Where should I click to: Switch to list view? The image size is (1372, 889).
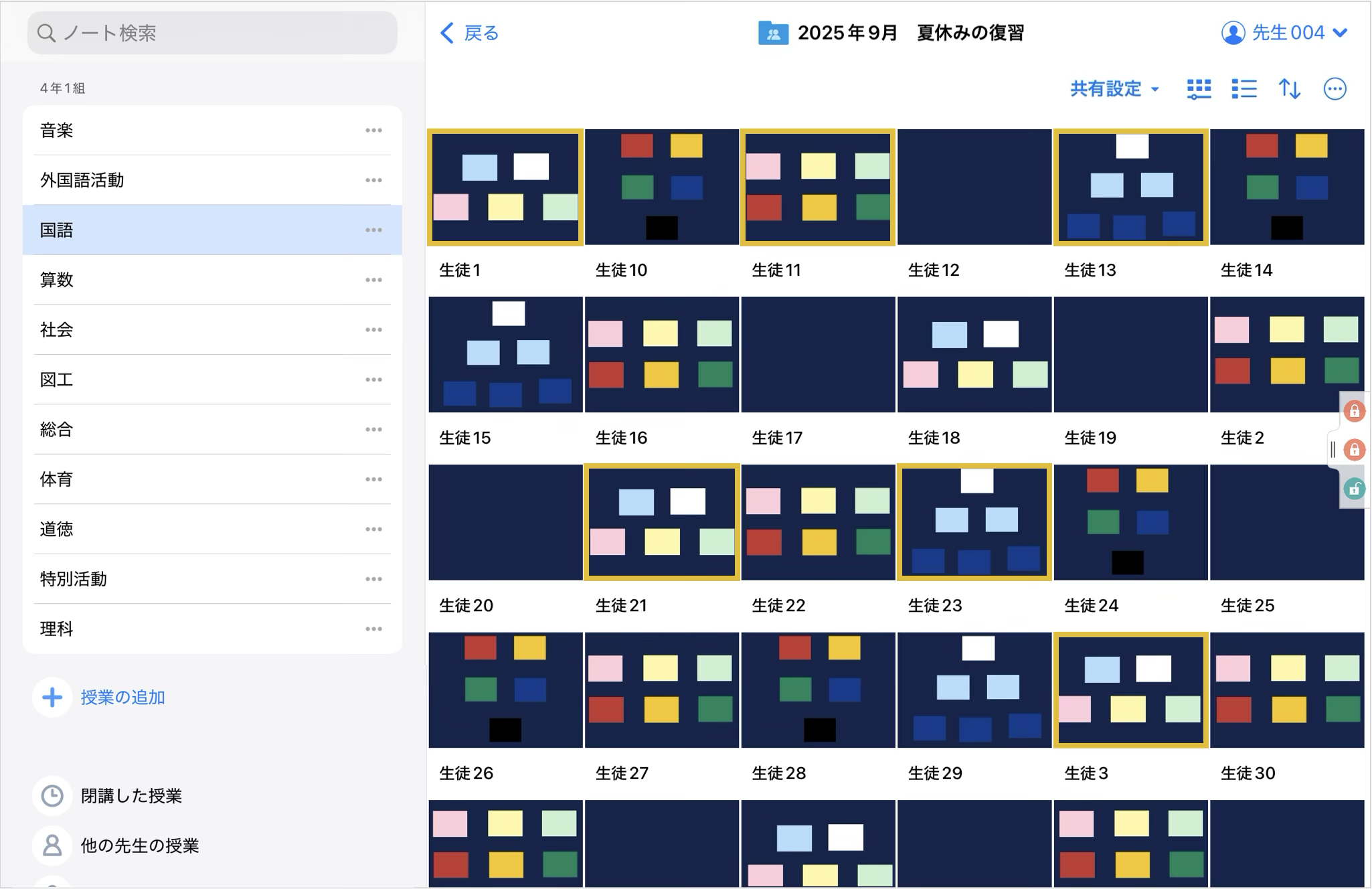tap(1244, 89)
